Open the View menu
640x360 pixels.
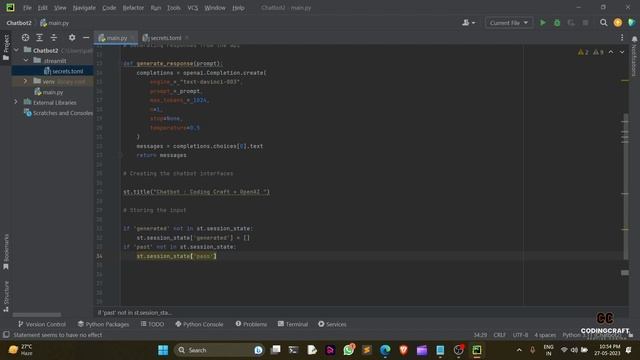[60, 8]
